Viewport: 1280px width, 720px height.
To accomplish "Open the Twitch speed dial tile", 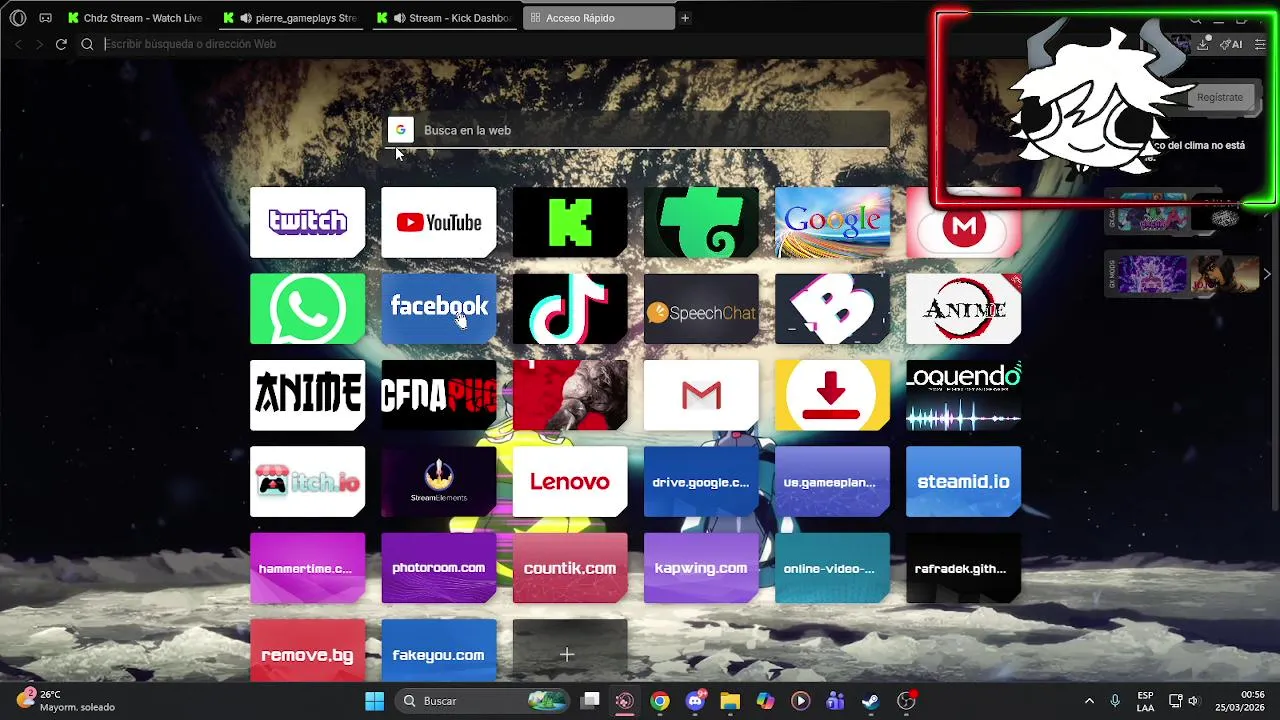I will pyautogui.click(x=307, y=222).
